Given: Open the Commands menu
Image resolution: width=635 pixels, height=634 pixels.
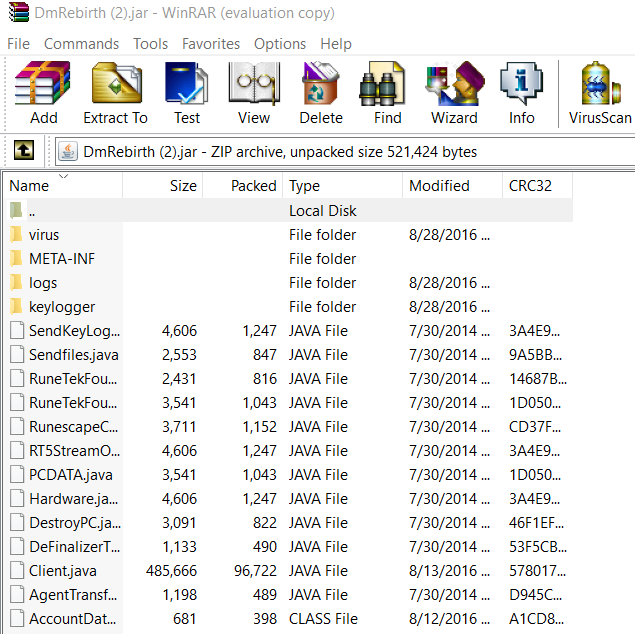Looking at the screenshot, I should (x=81, y=43).
